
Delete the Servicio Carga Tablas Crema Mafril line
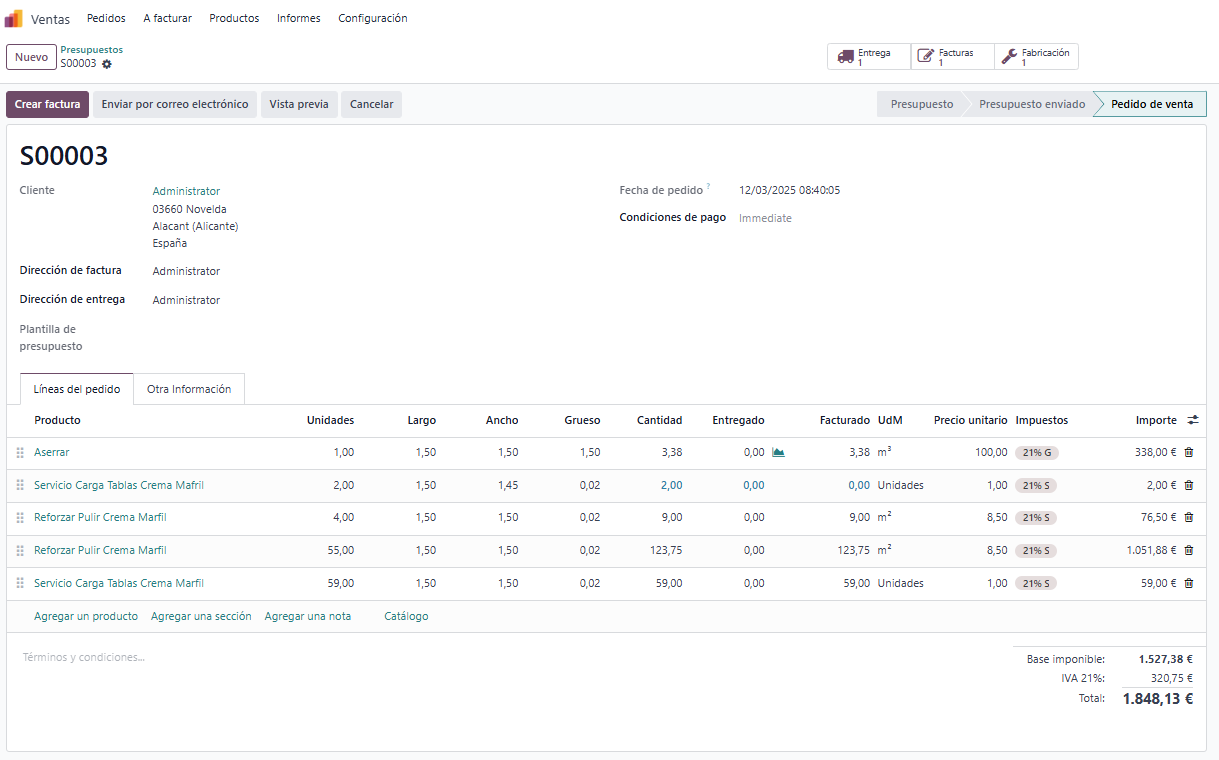tap(1189, 485)
